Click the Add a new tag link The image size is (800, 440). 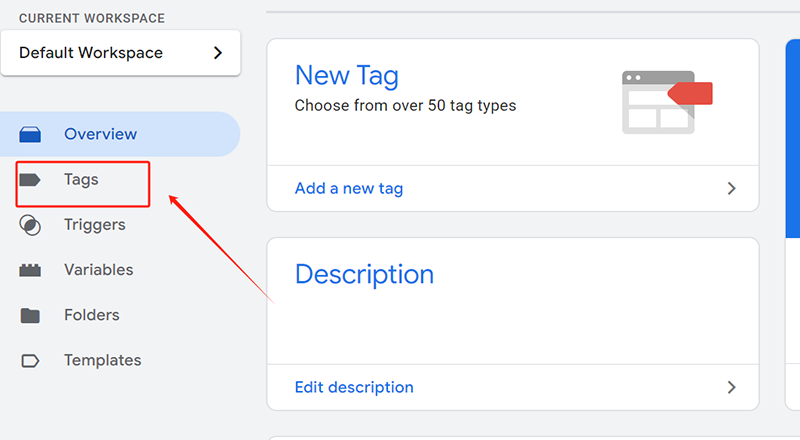point(349,188)
